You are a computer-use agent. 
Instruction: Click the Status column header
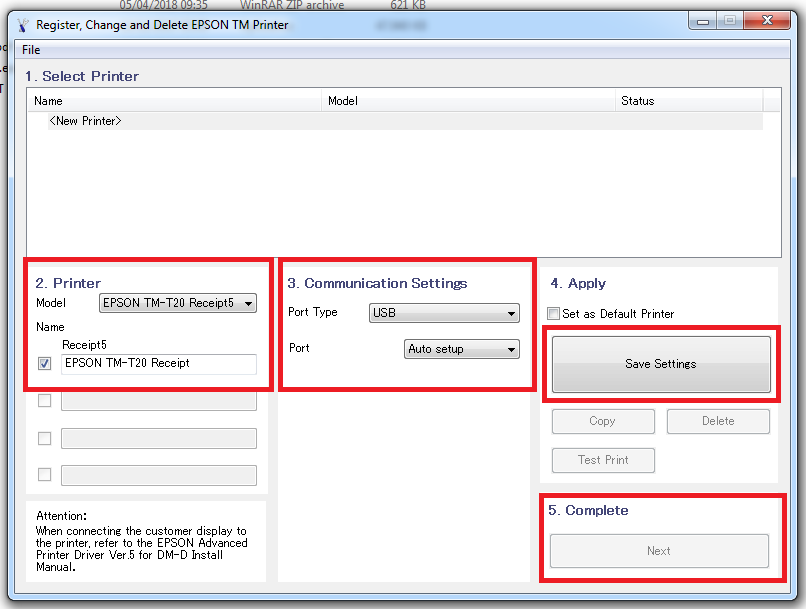coord(637,101)
